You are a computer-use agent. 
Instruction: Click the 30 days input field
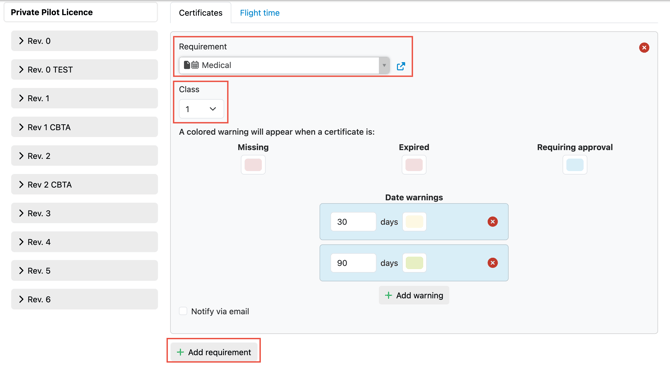coord(353,222)
